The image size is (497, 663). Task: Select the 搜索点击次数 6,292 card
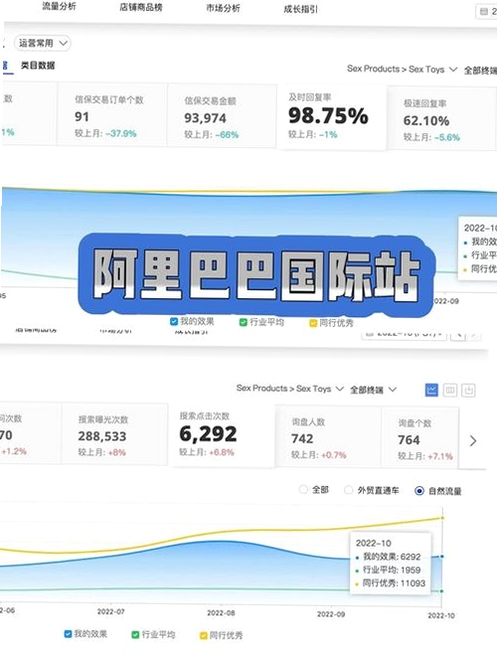pyautogui.click(x=222, y=434)
